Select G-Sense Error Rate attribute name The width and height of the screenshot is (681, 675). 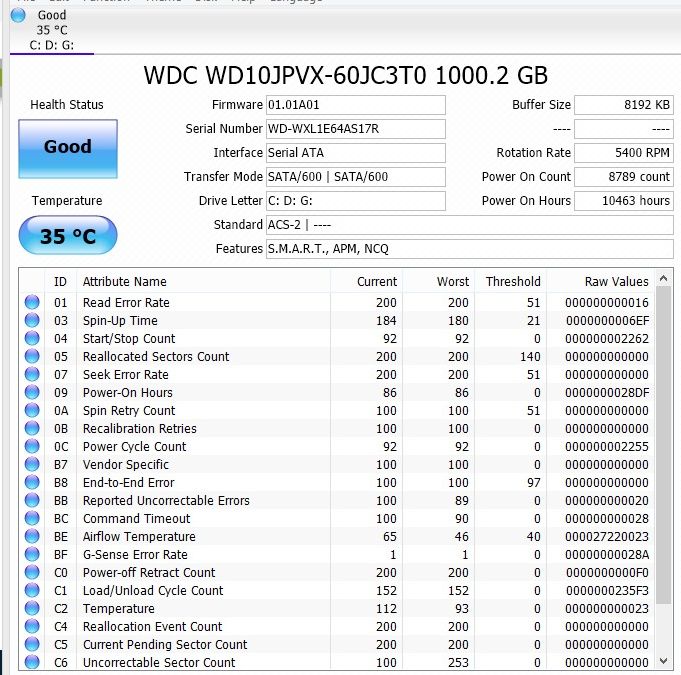135,555
